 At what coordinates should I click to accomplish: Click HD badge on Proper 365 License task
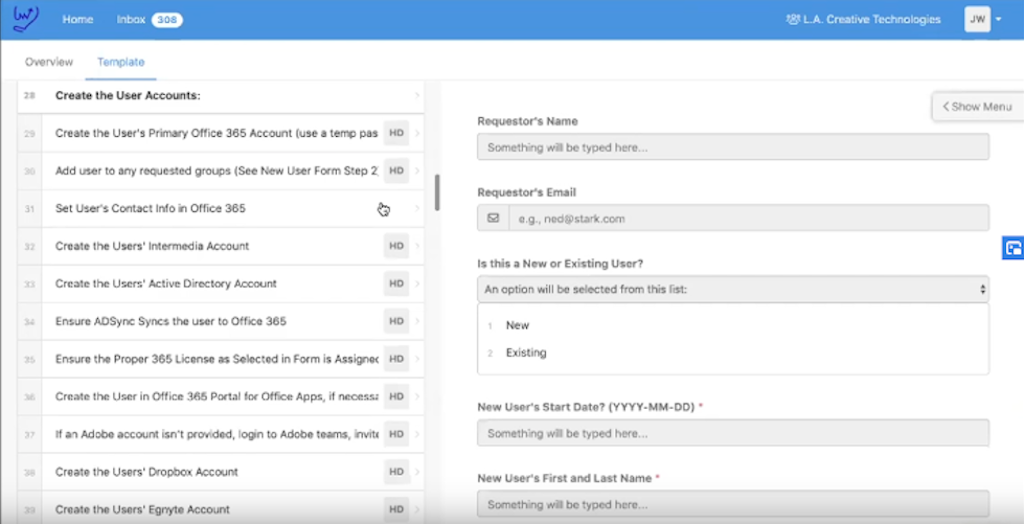click(x=396, y=359)
